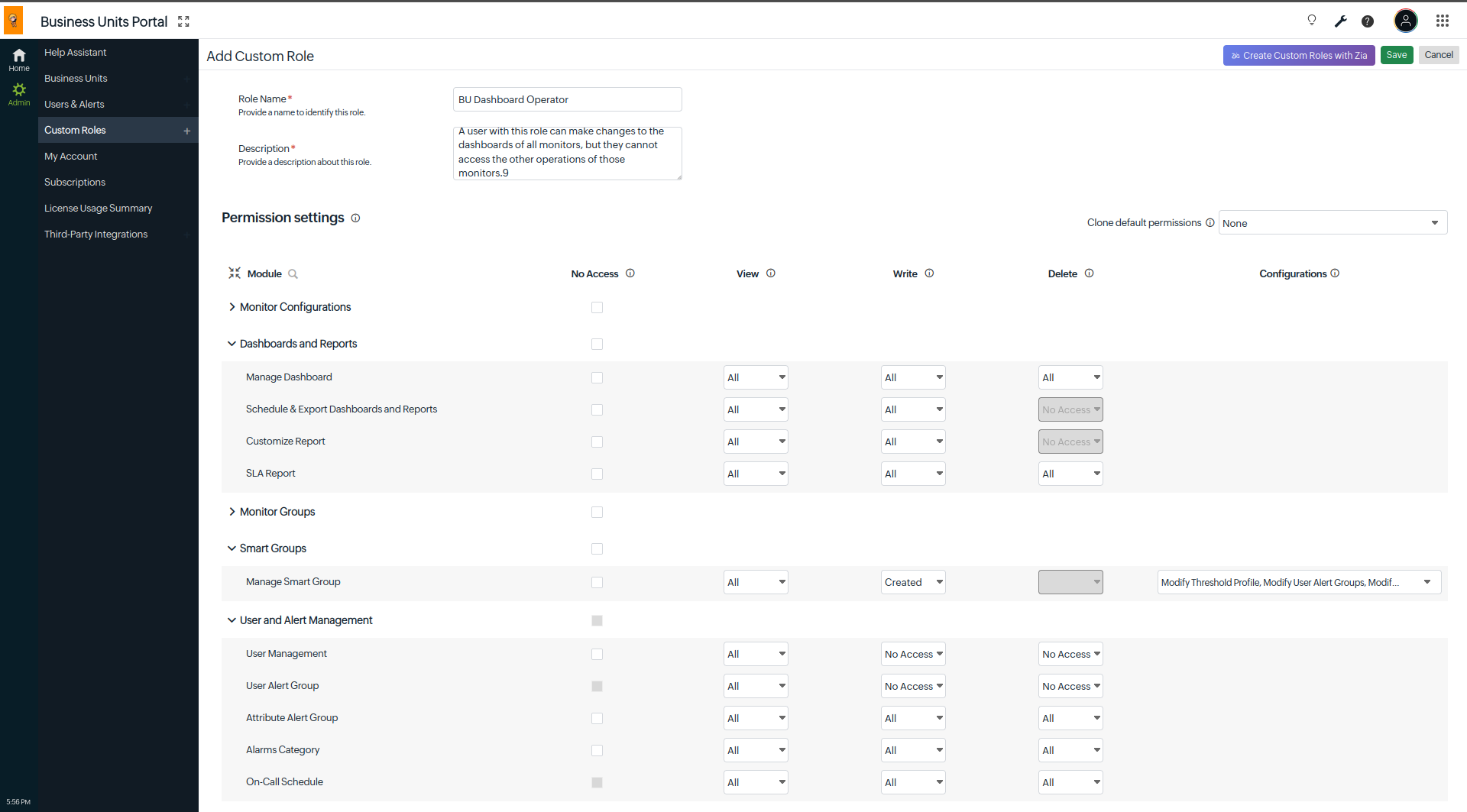Open the help question mark icon
The height and width of the screenshot is (812, 1467).
(x=1368, y=21)
